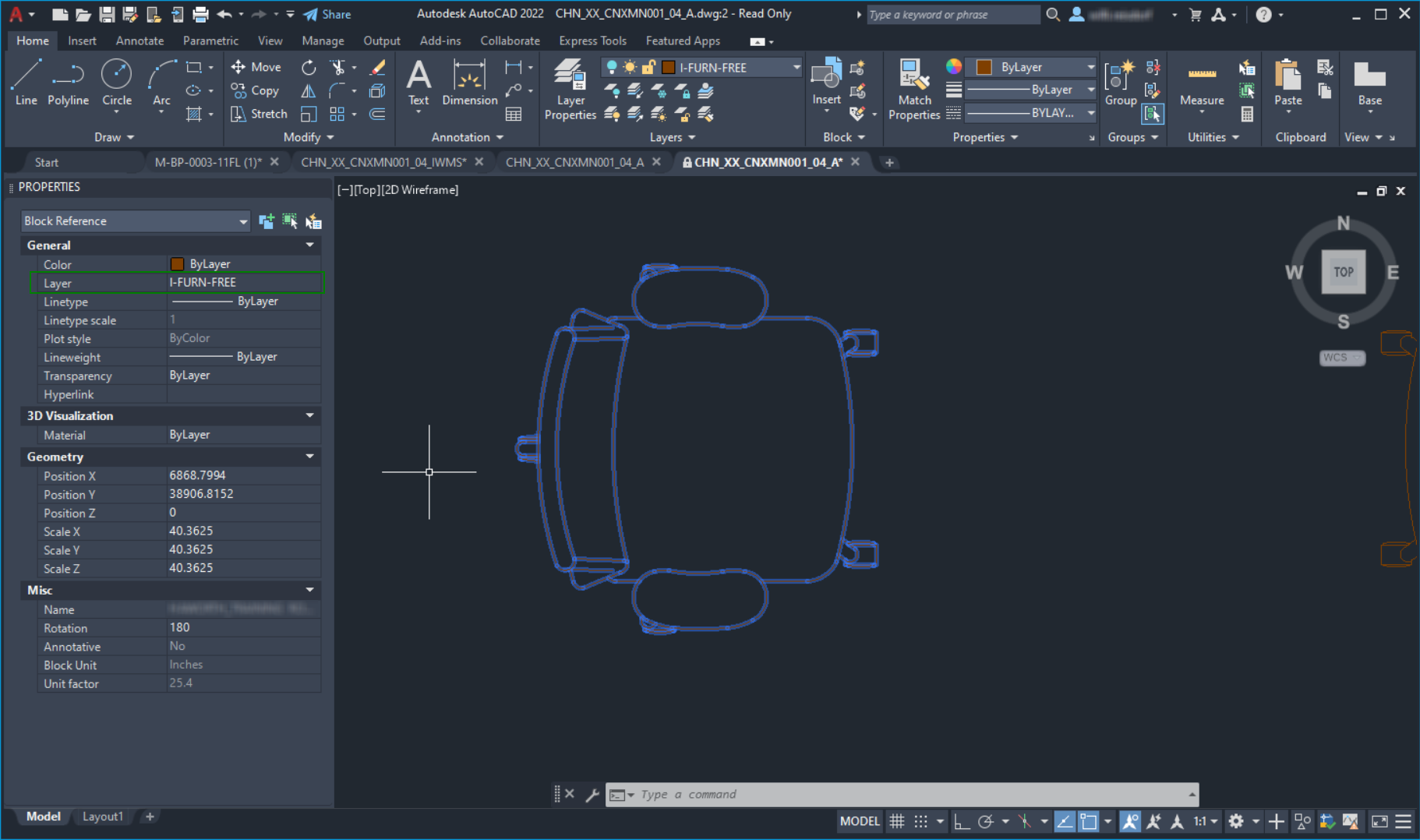Open the I-FURN-FREE layer dropdown
Image resolution: width=1420 pixels, height=840 pixels.
[795, 67]
